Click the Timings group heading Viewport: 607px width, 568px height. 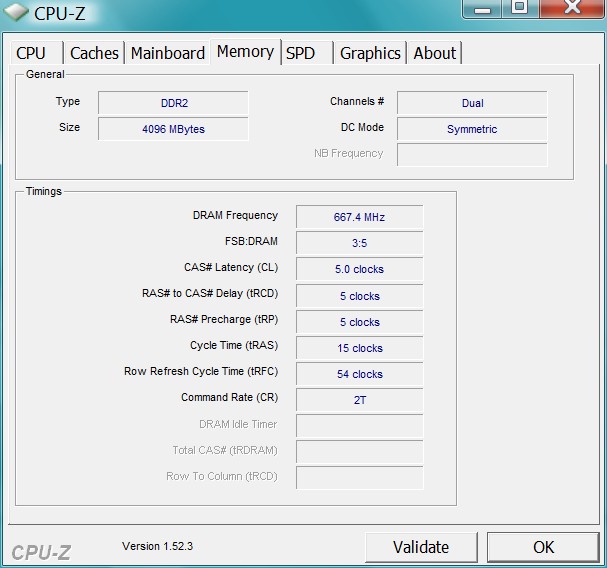pos(44,191)
